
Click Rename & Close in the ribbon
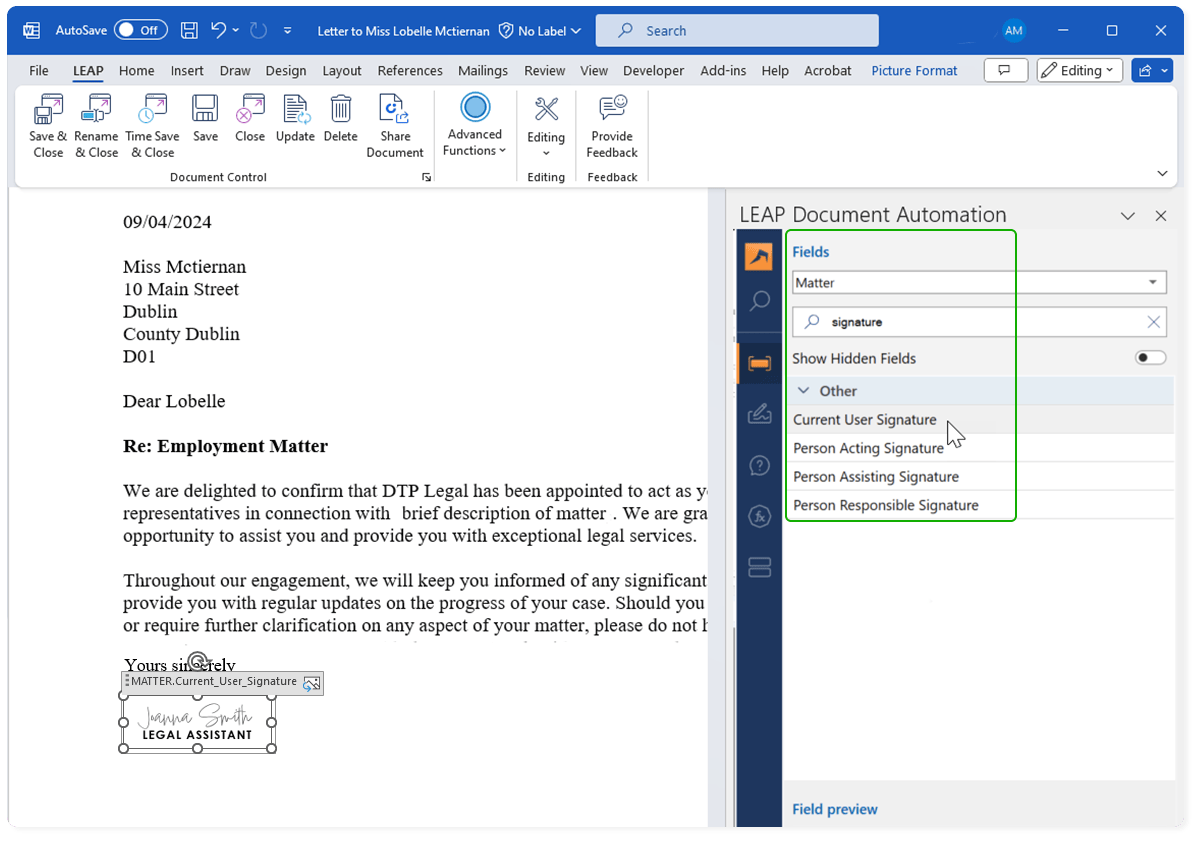pos(96,126)
